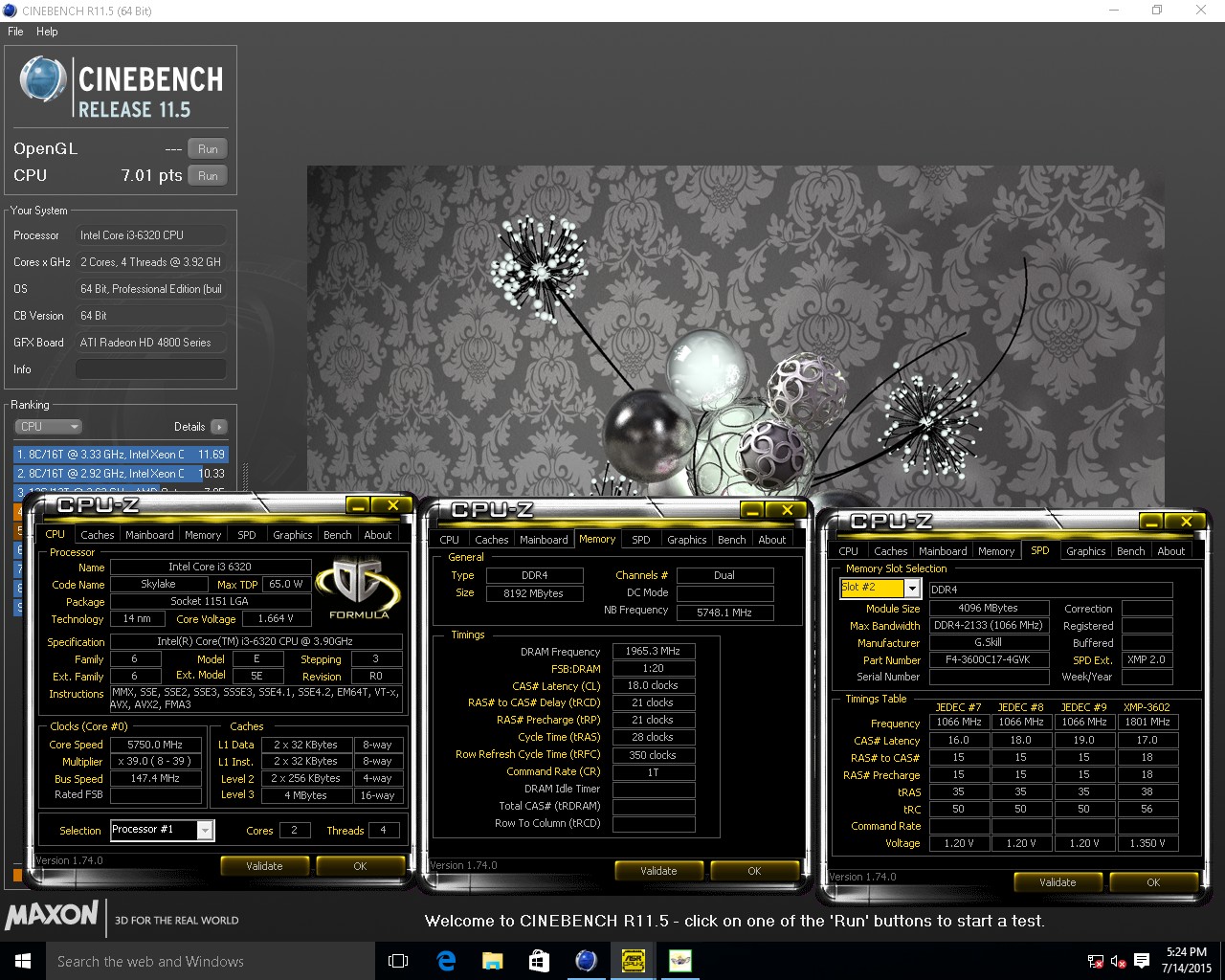Open the SPD tab in left CPU-Z window
The height and width of the screenshot is (980, 1225).
point(247,535)
